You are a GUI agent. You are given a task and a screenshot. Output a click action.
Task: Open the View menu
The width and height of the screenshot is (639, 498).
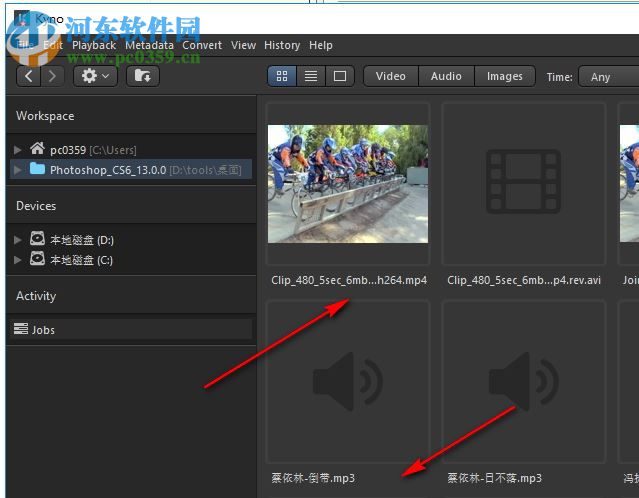[x=243, y=45]
